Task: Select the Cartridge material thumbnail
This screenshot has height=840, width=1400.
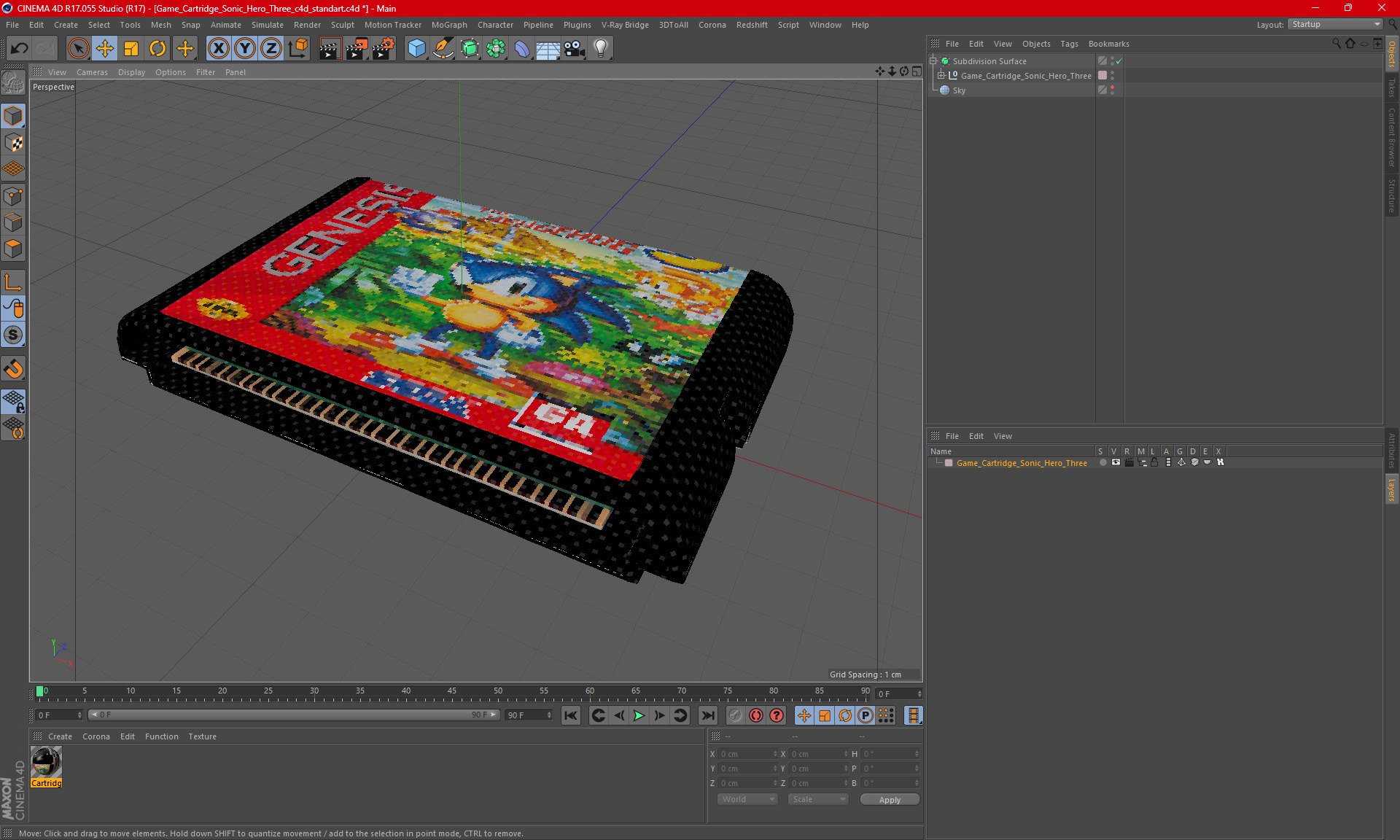Action: 46,763
